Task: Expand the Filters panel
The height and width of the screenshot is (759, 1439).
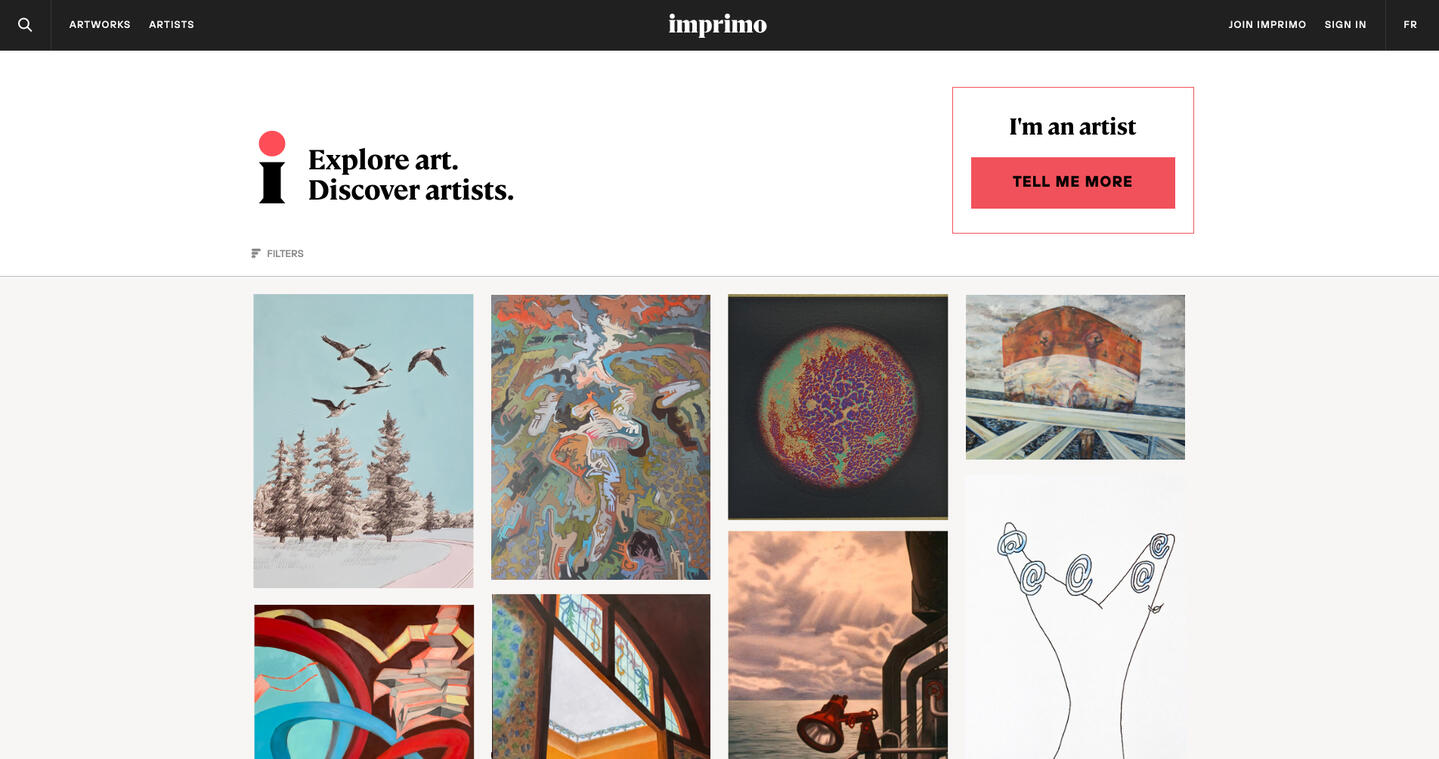Action: coord(284,254)
